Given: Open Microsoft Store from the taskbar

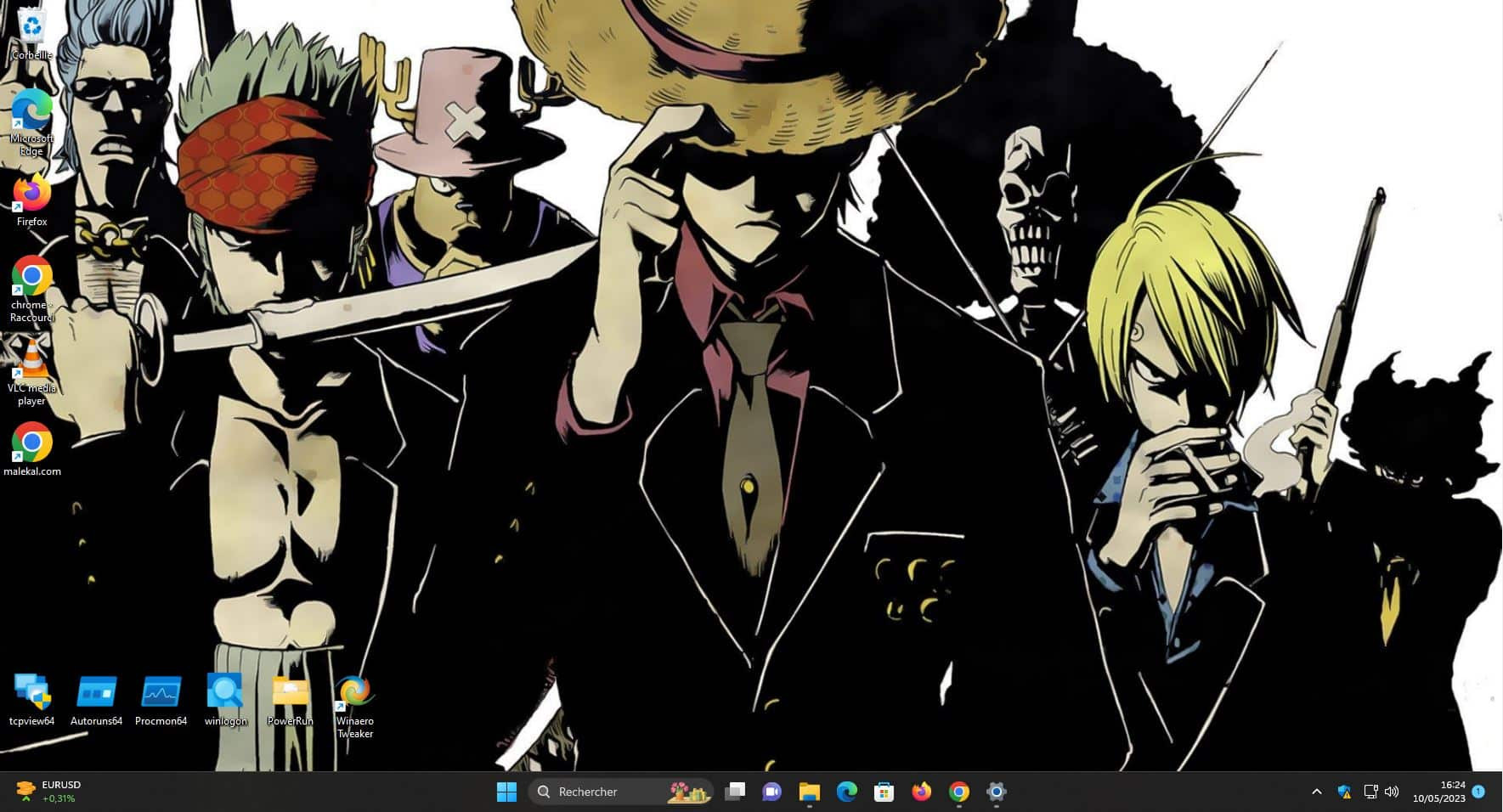Looking at the screenshot, I should [x=884, y=792].
